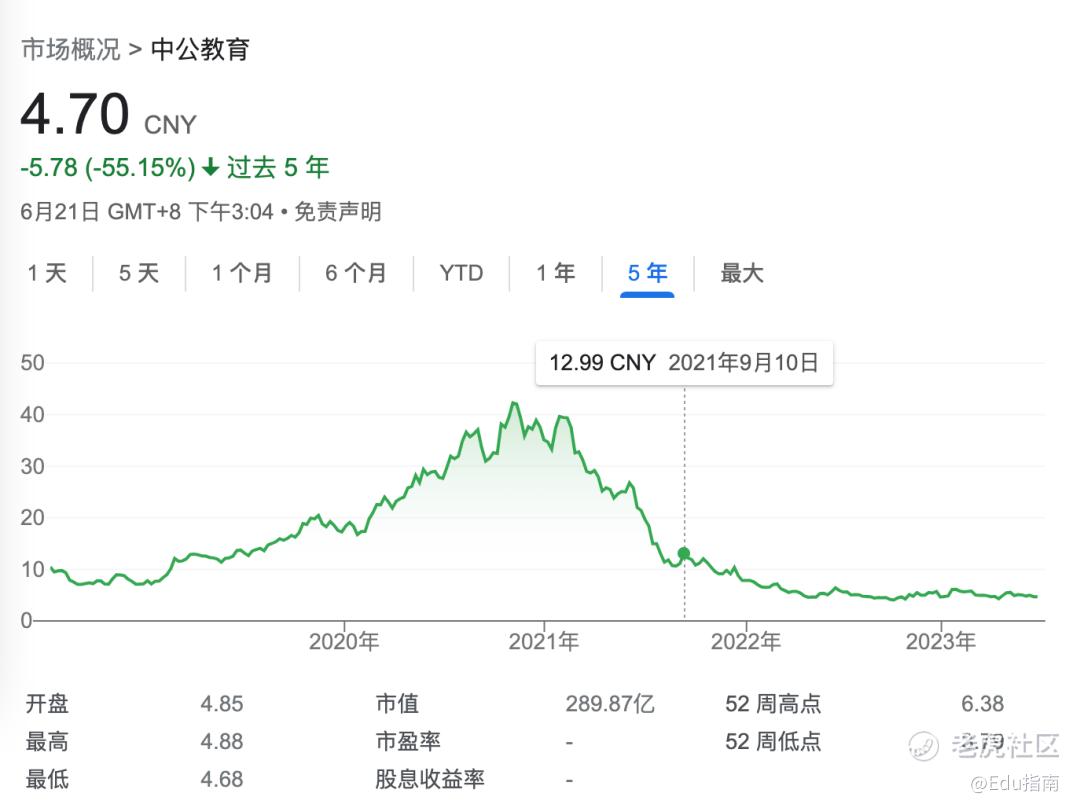Screen dimensions: 1080x808
Task: Click the 开盘 value 4.85
Action: click(x=222, y=703)
